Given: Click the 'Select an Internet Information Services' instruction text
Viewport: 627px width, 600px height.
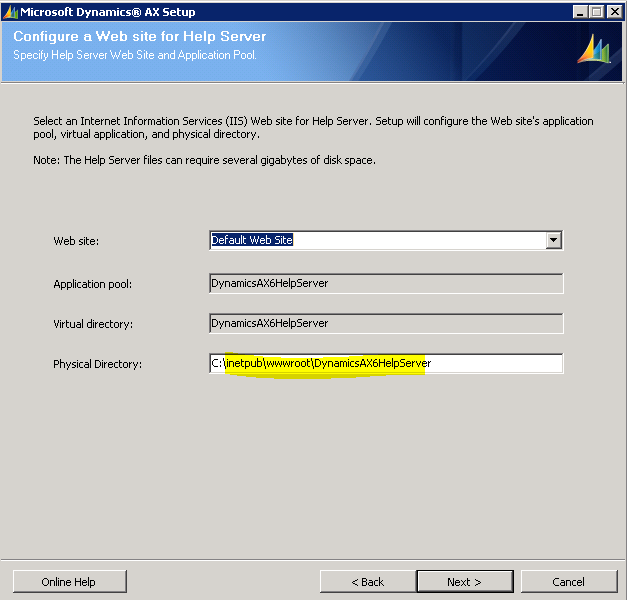Looking at the screenshot, I should [313, 127].
